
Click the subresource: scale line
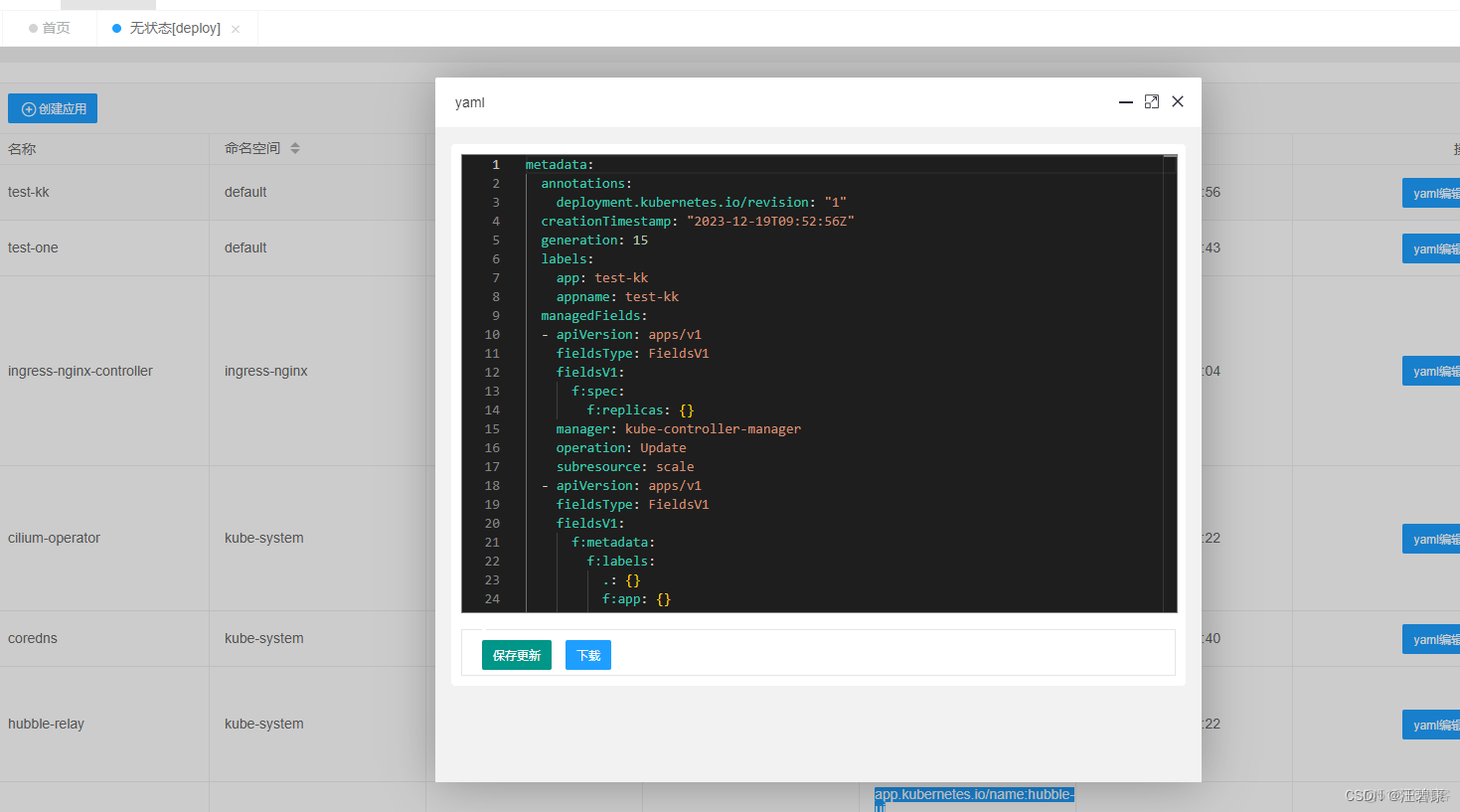click(x=625, y=466)
